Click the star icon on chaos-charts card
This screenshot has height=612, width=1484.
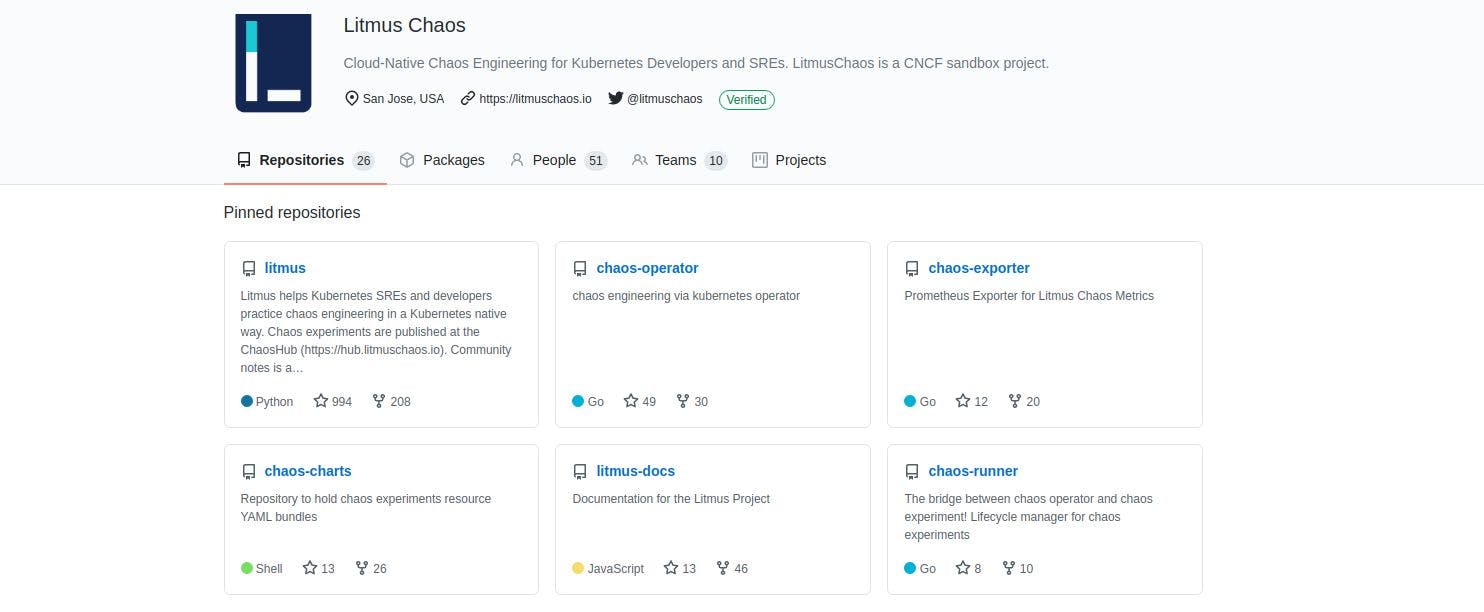[x=310, y=568]
